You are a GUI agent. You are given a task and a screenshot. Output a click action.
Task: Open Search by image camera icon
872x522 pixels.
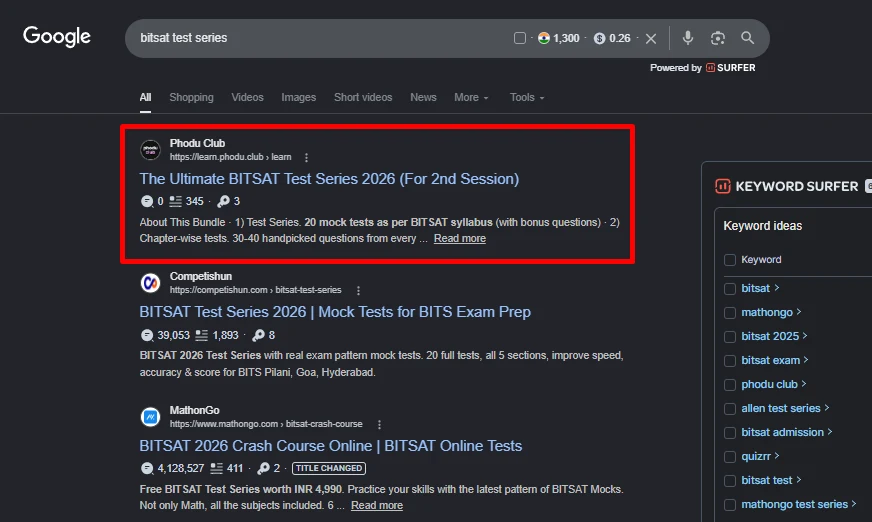(718, 38)
